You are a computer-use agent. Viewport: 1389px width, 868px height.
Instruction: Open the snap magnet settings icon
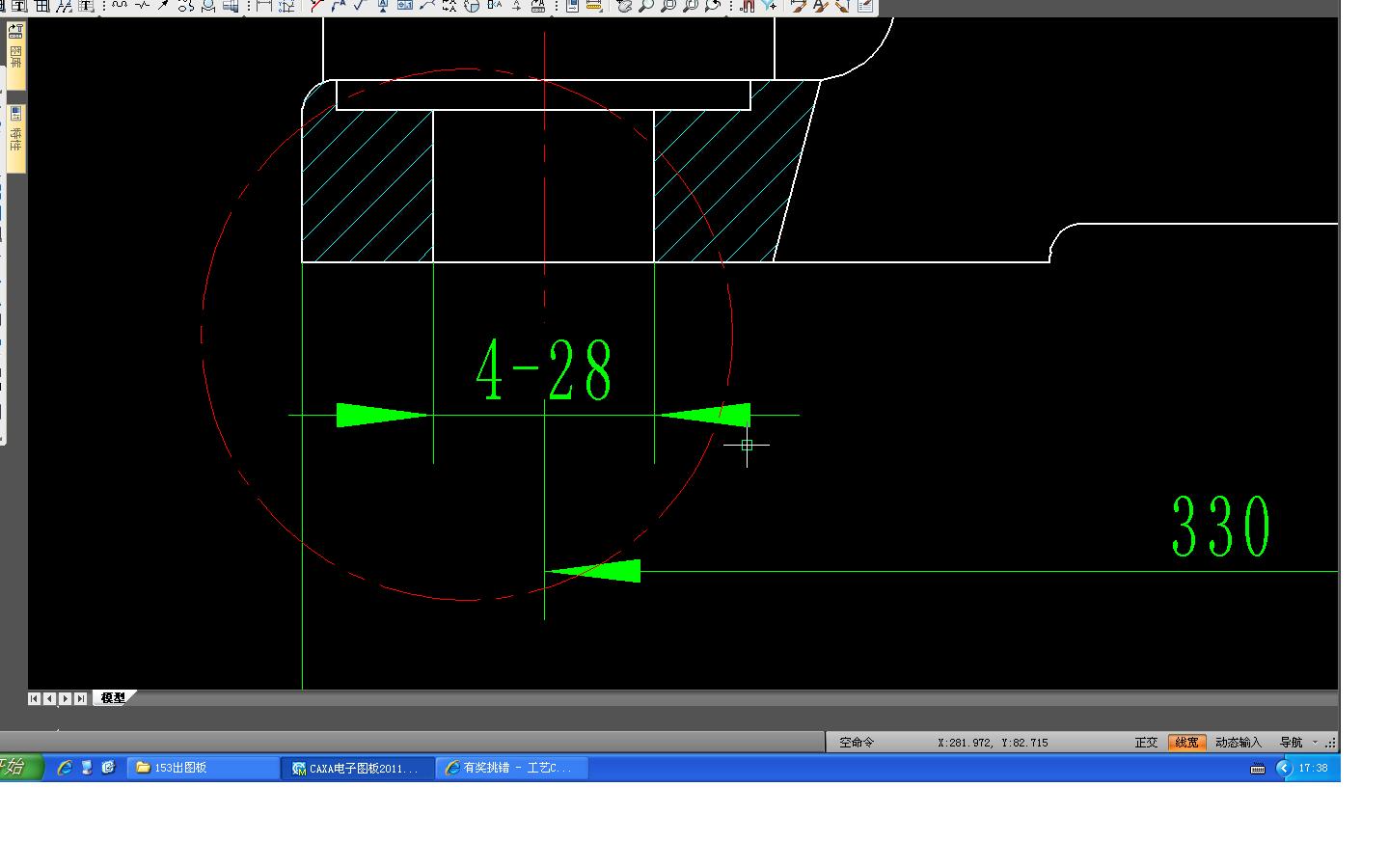coord(748,6)
